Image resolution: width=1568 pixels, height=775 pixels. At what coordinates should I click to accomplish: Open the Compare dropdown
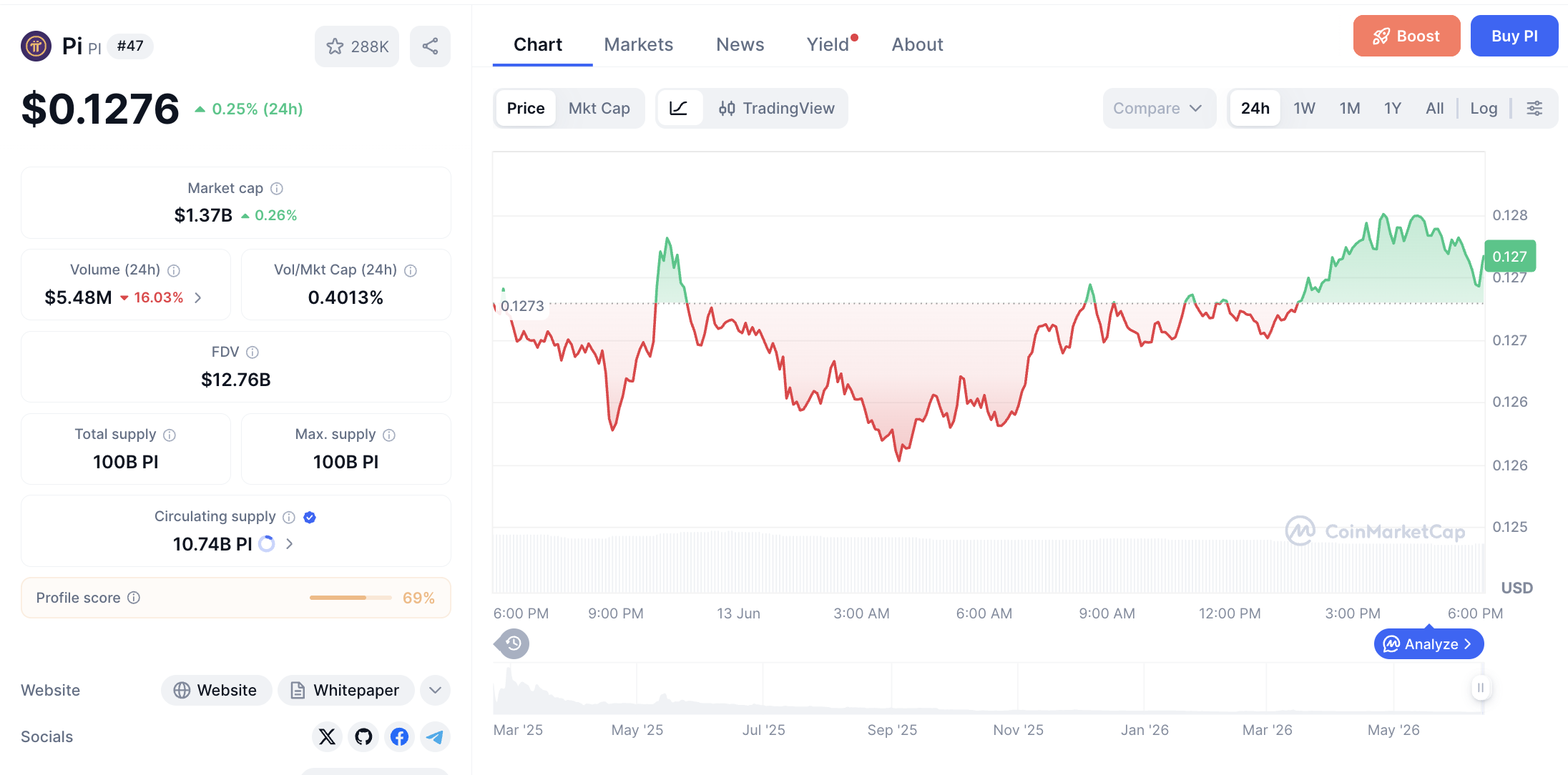click(1159, 109)
